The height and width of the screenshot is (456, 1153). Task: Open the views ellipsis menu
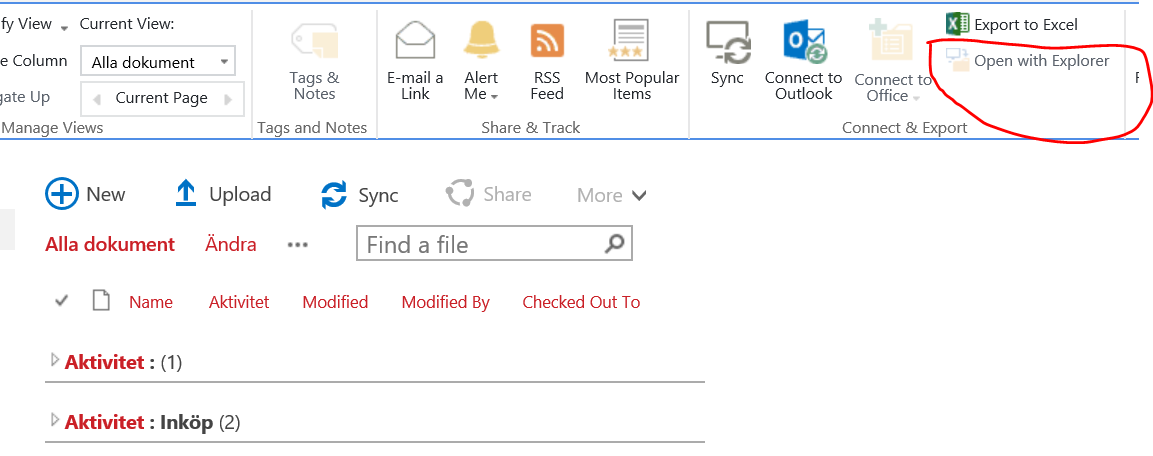click(x=297, y=245)
